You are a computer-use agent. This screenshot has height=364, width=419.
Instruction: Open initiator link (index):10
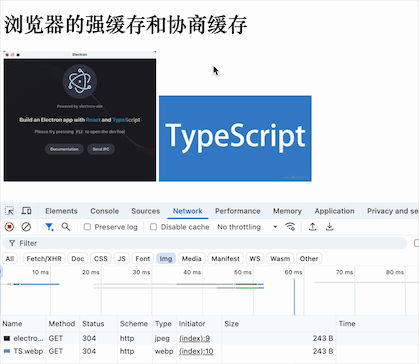(196, 351)
